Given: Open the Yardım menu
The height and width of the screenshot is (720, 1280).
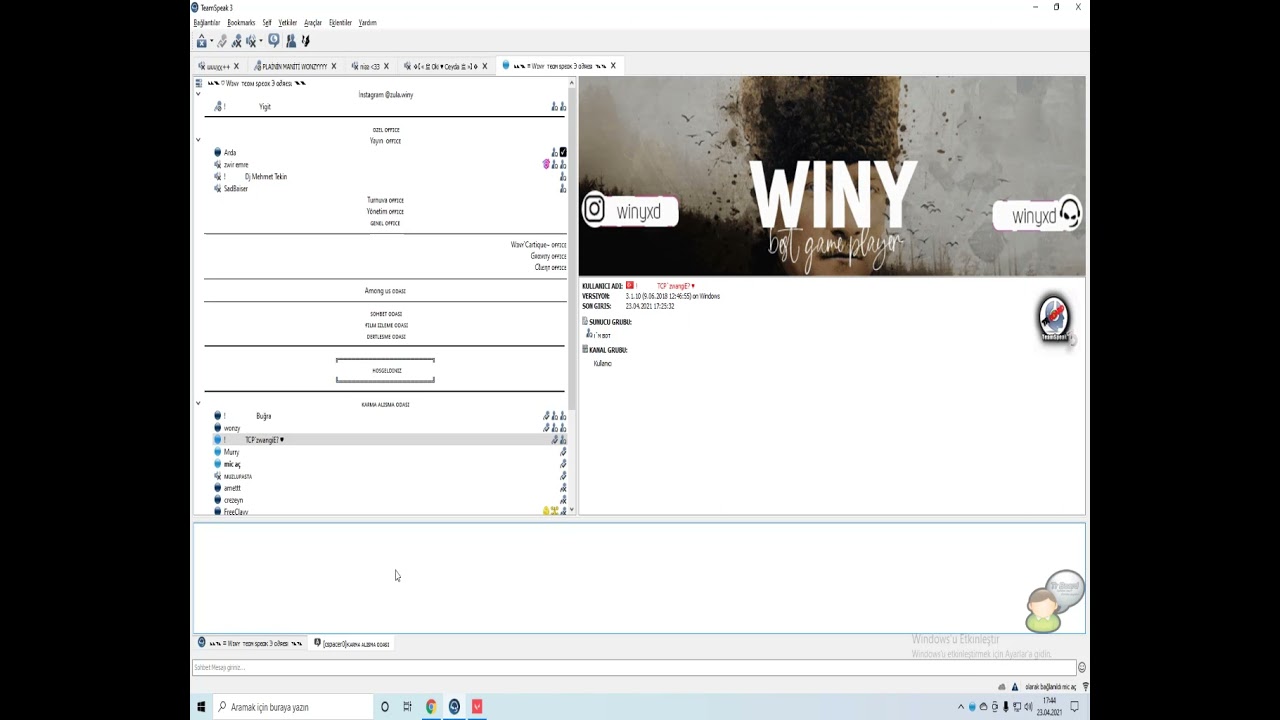Looking at the screenshot, I should click(x=367, y=22).
